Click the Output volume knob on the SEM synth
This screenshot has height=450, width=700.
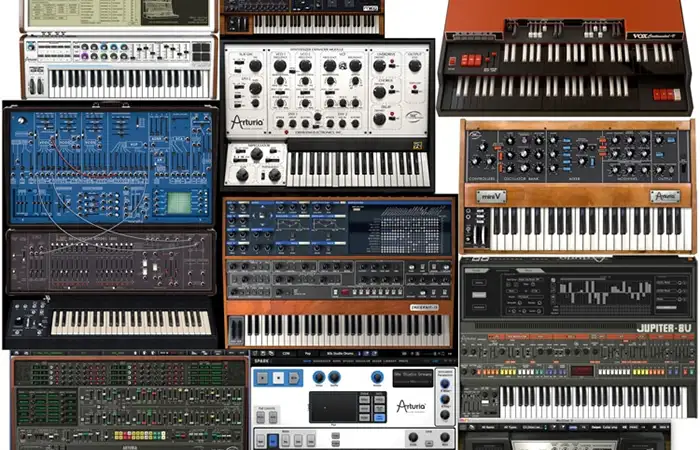coord(415,66)
